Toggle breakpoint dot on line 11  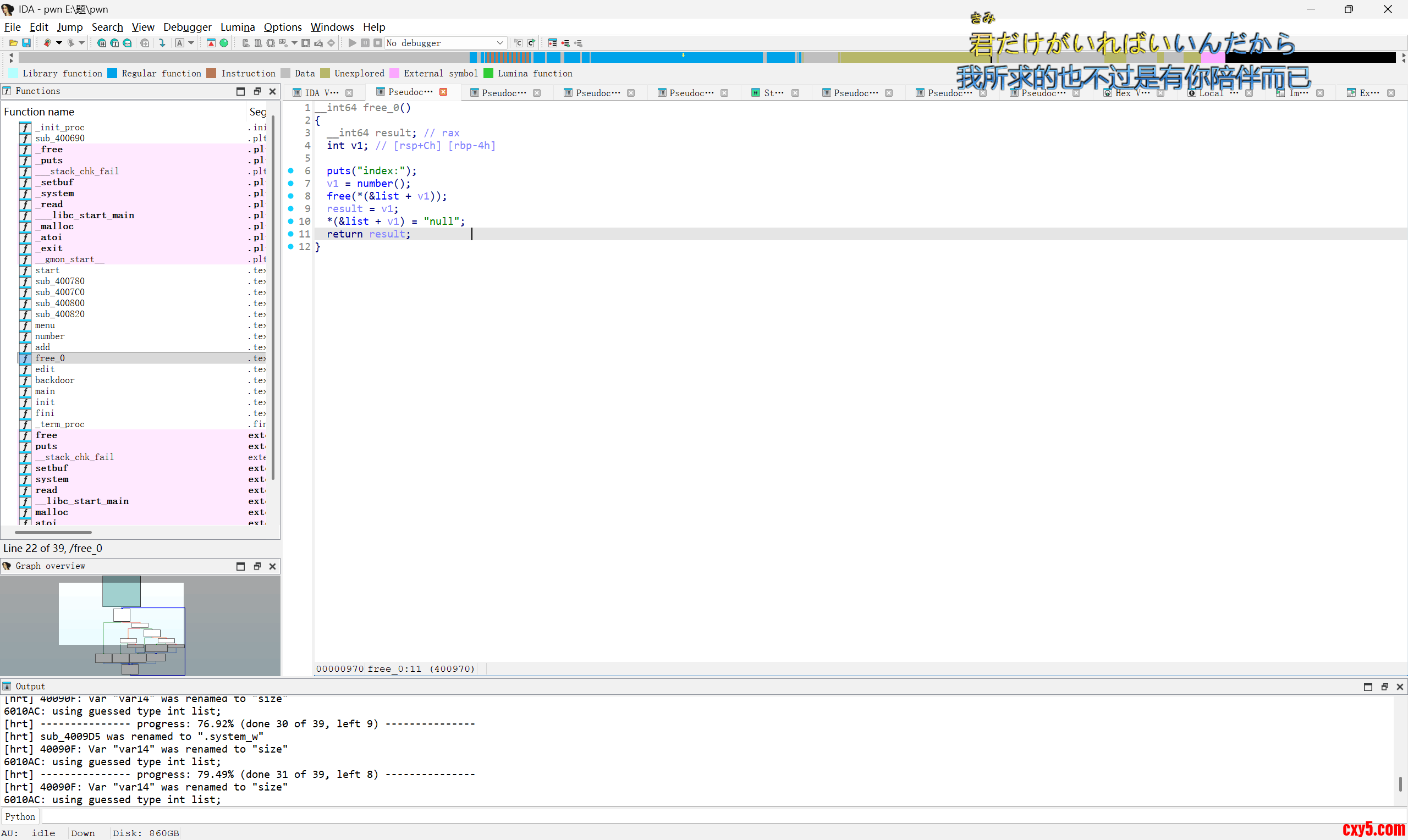coord(291,234)
